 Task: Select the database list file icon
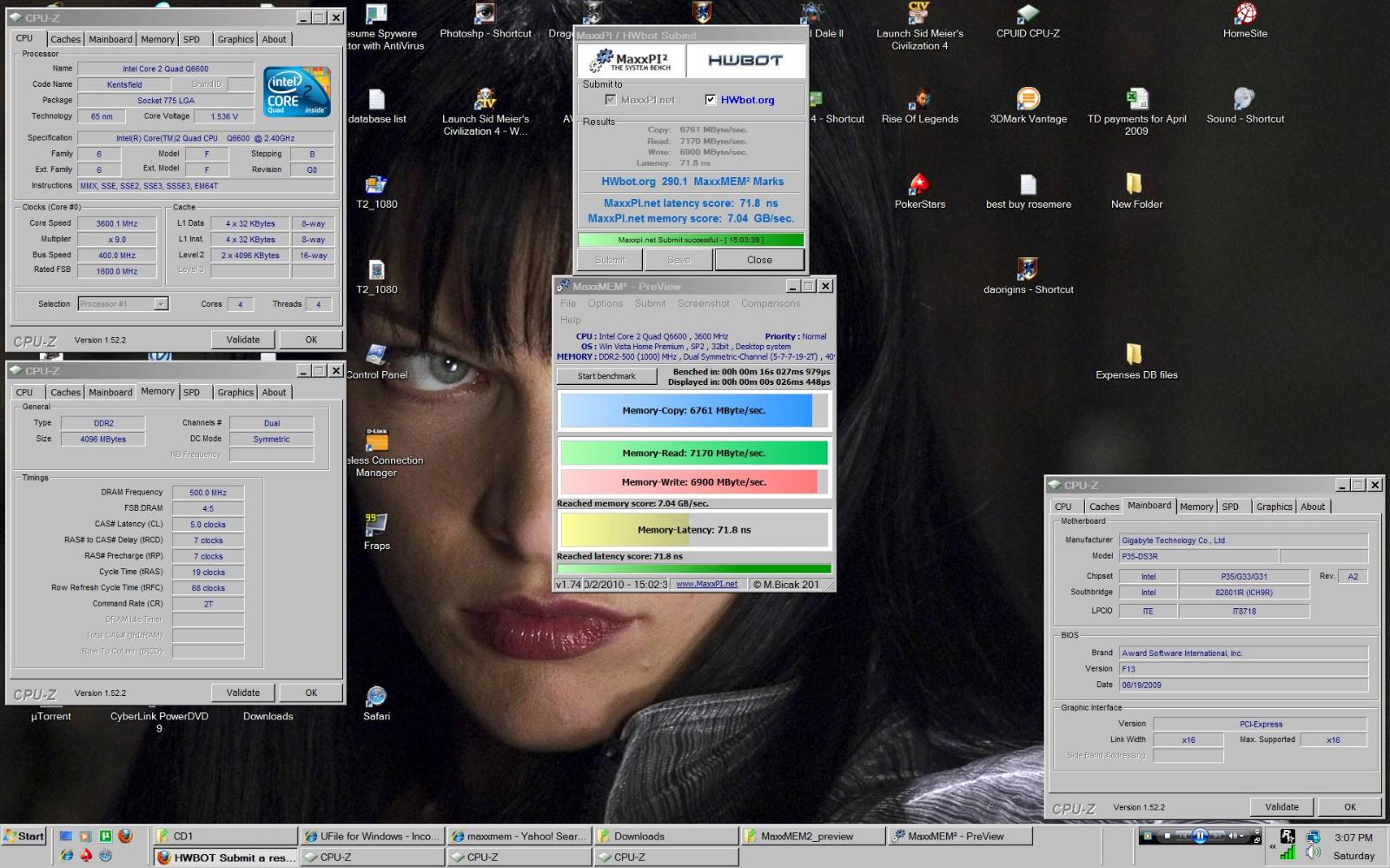pyautogui.click(x=376, y=107)
